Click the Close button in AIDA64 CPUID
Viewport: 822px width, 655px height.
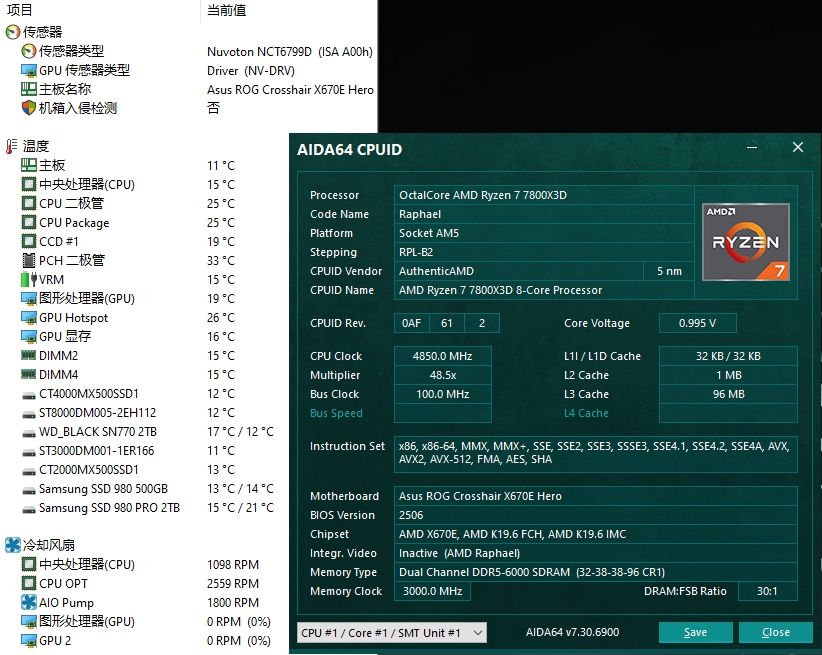775,632
